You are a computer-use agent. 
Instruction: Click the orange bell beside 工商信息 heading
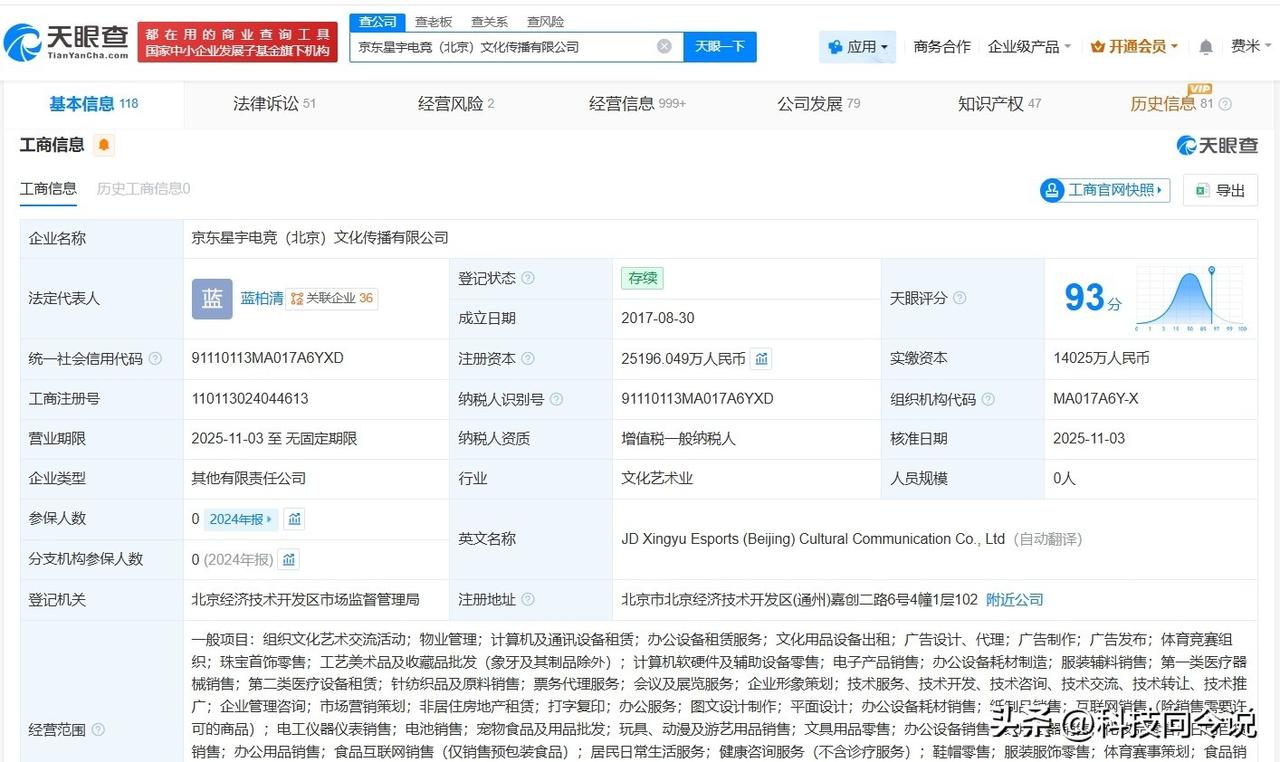coord(104,145)
